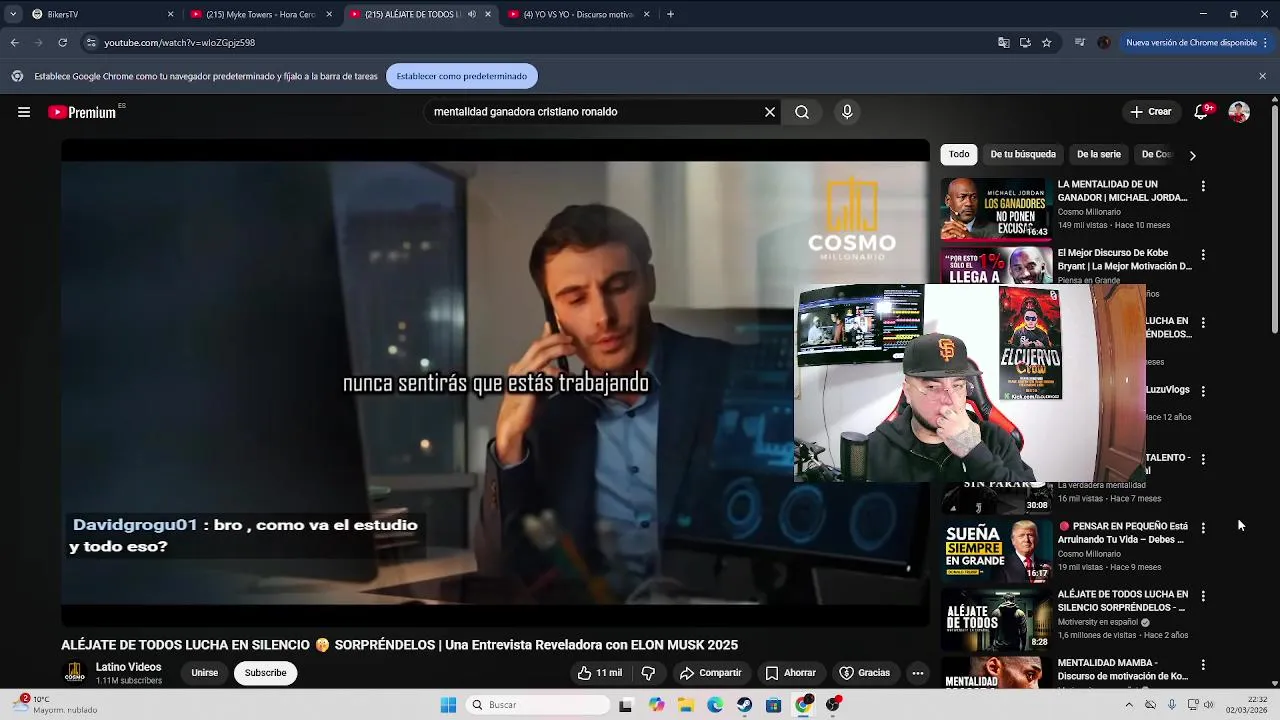Image resolution: width=1280 pixels, height=720 pixels.
Task: Open Michael Jordan LOS GANADORES thumbnail
Action: (x=996, y=209)
